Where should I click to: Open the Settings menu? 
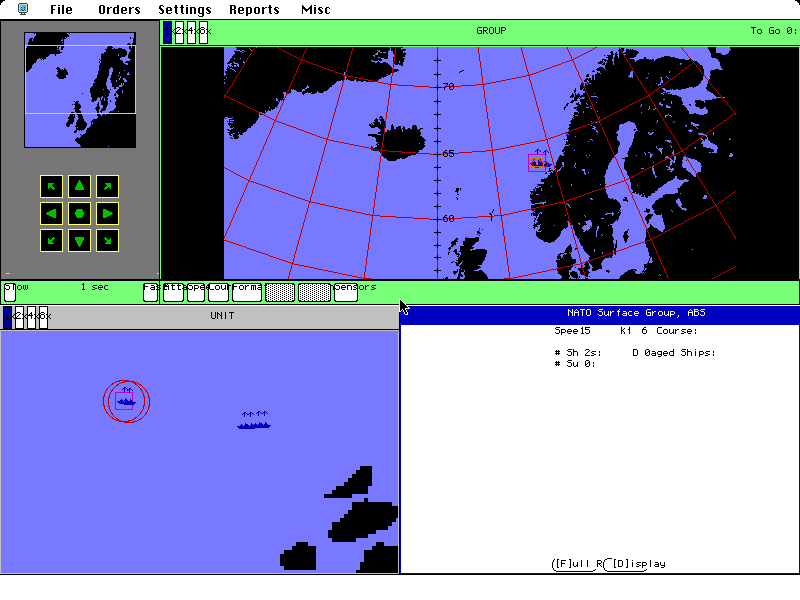tap(185, 9)
